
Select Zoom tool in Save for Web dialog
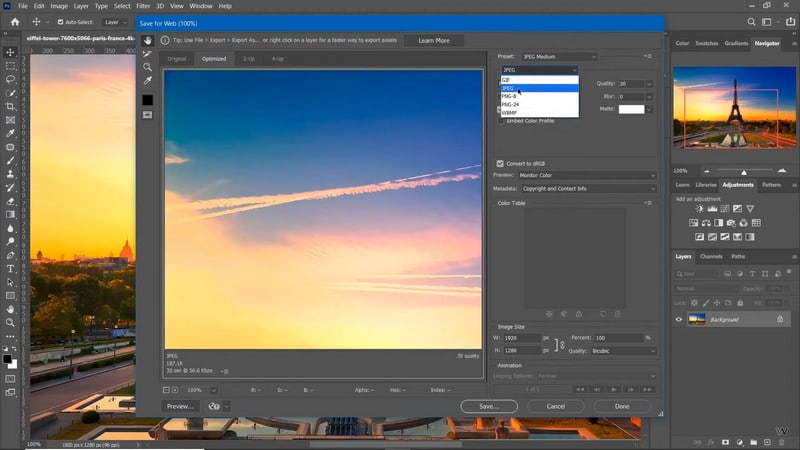147,67
